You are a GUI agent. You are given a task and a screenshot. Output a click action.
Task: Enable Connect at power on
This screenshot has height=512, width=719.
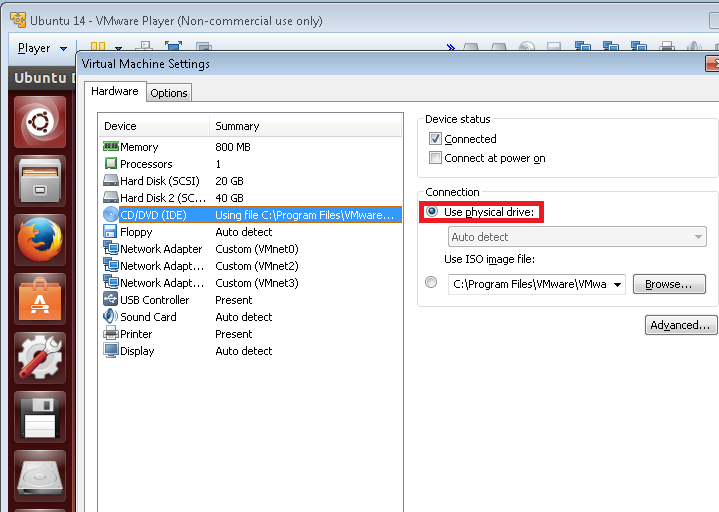pos(435,158)
